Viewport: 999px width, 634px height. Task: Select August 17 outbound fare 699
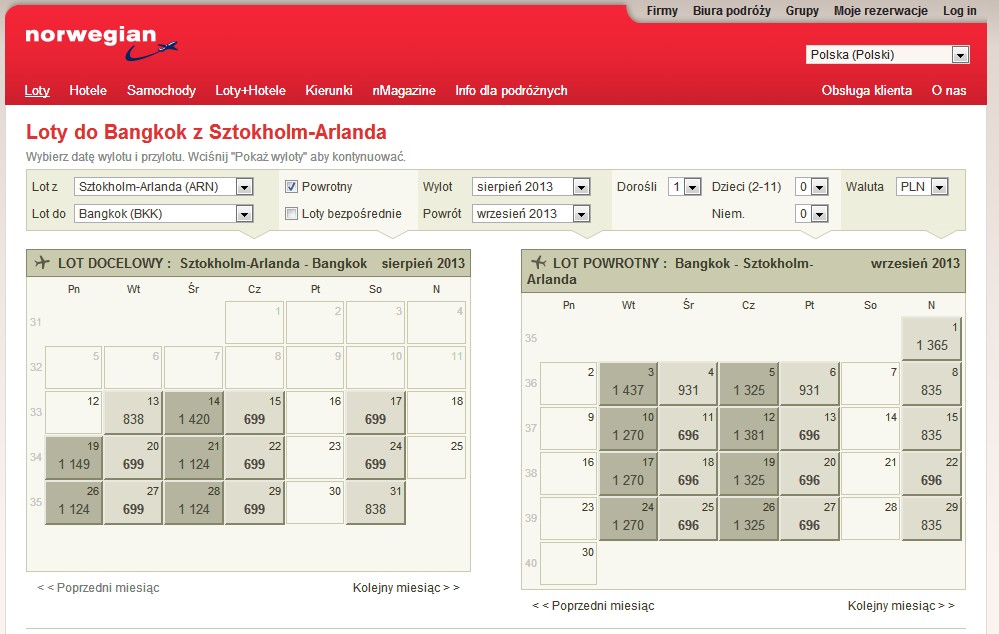click(375, 412)
